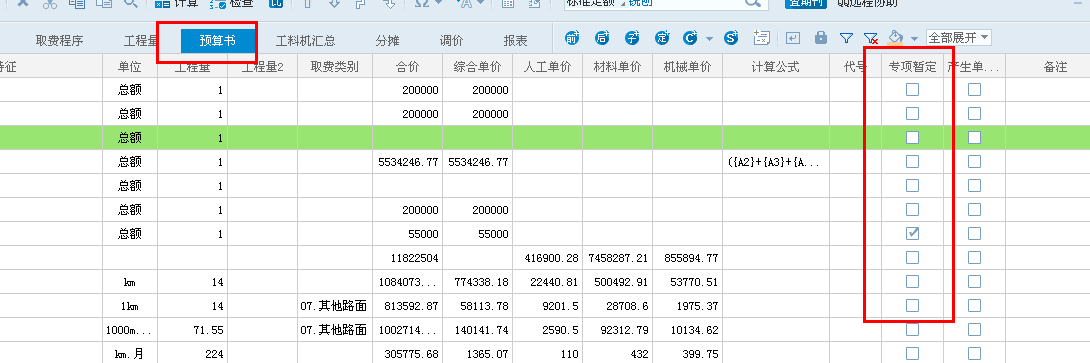Click the 合价 column header
Viewport: 1090px width, 363px height.
pyautogui.click(x=407, y=67)
